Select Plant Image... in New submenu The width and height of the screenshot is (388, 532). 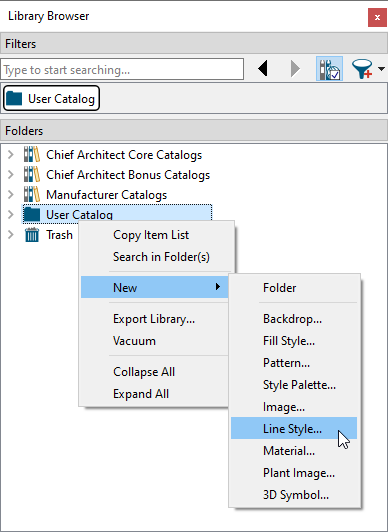pos(294,473)
